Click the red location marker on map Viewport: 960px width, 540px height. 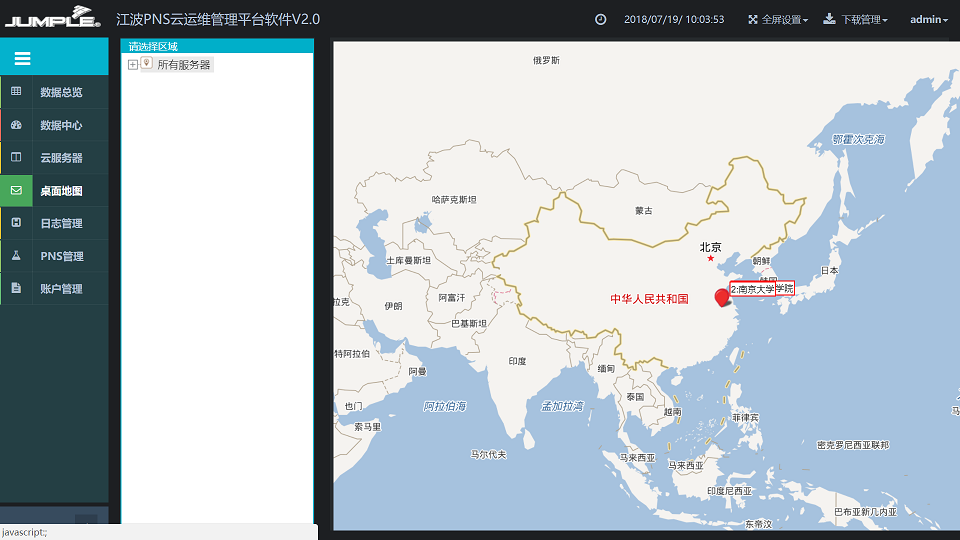(x=722, y=297)
